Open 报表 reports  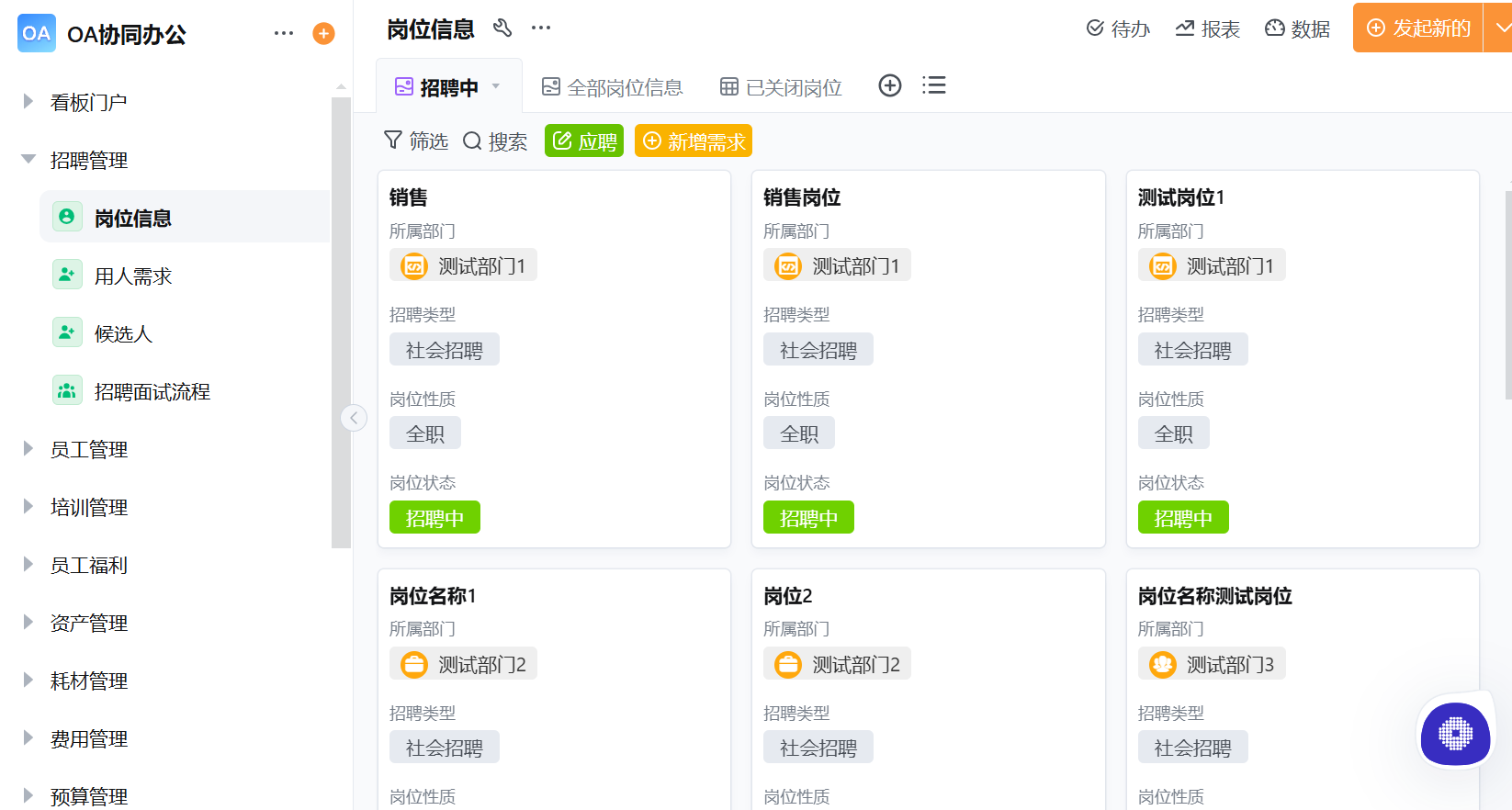[1208, 28]
